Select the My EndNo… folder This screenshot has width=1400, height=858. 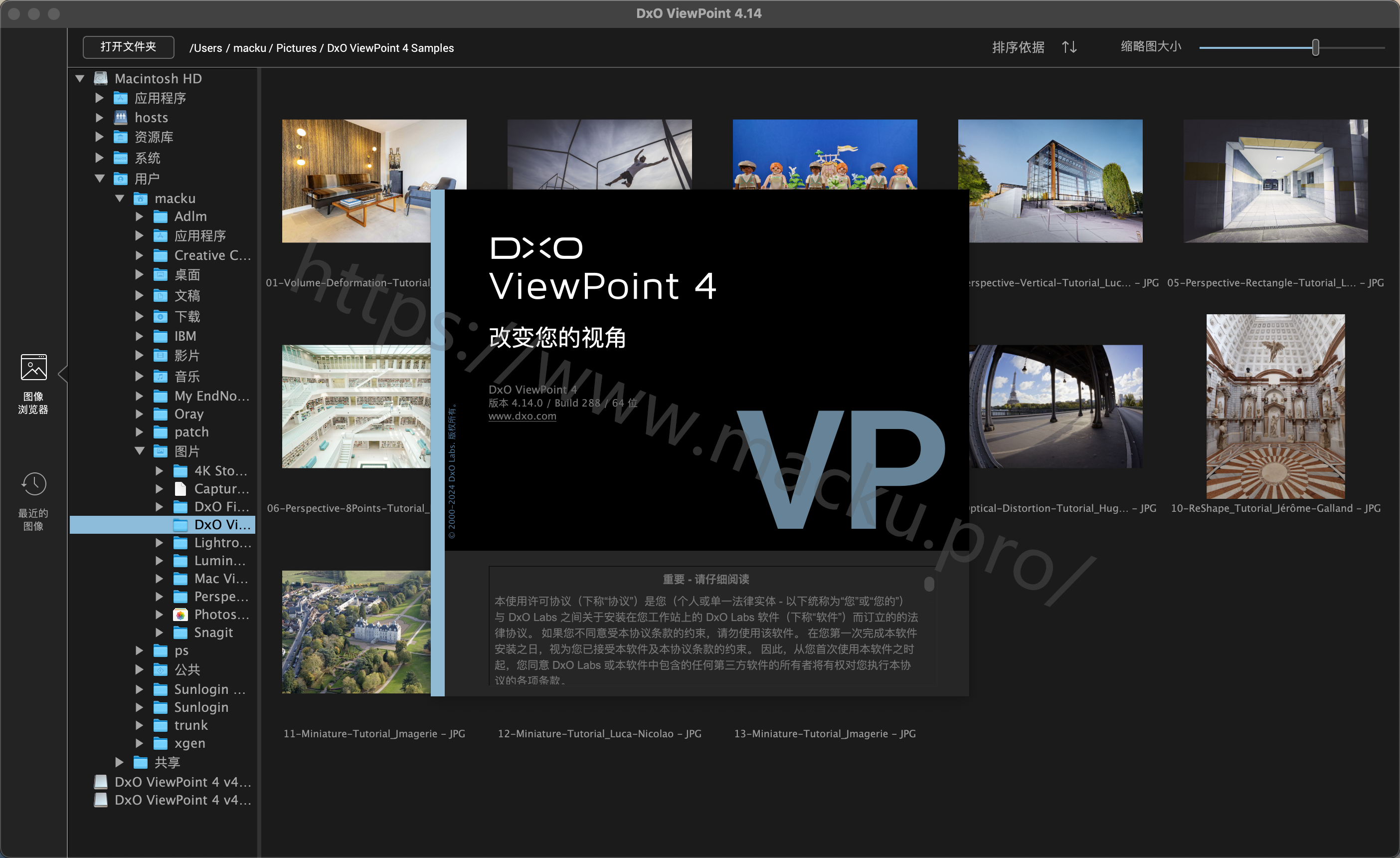[x=211, y=396]
